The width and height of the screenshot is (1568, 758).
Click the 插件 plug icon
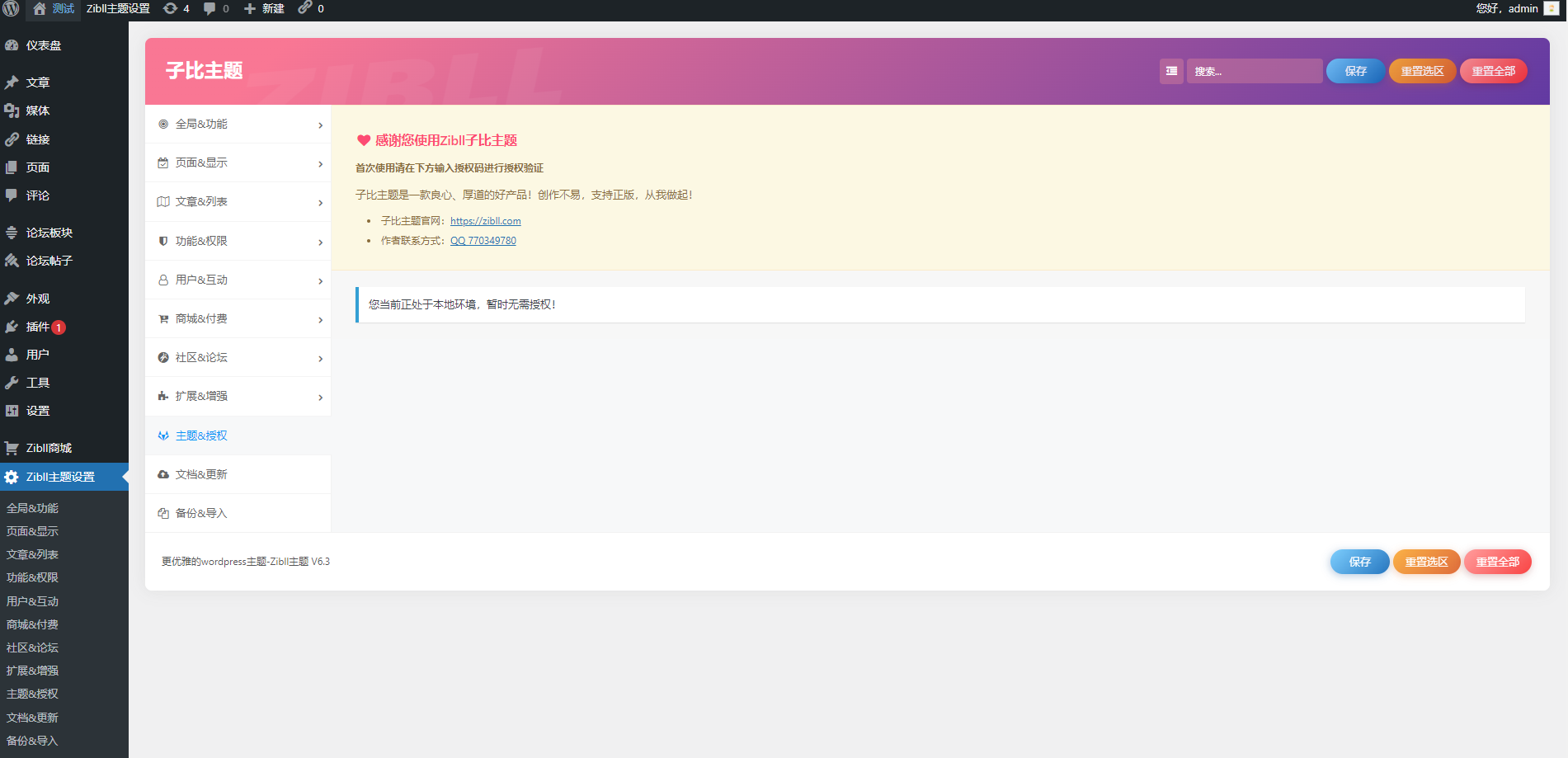(12, 327)
